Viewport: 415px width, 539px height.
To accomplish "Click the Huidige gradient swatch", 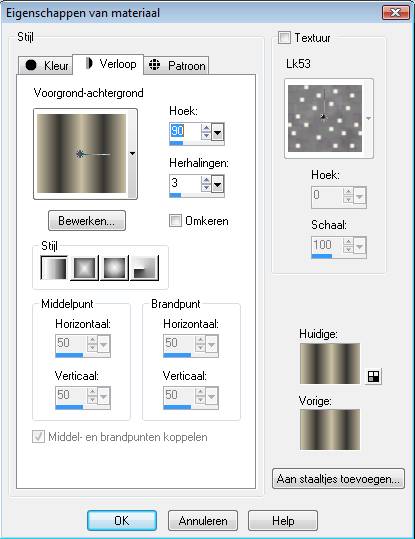I will [330, 363].
